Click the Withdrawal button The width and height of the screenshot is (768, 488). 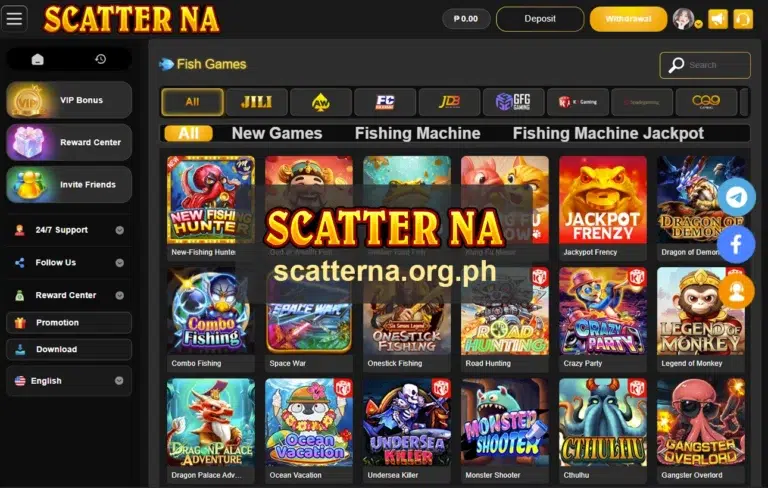click(x=628, y=19)
